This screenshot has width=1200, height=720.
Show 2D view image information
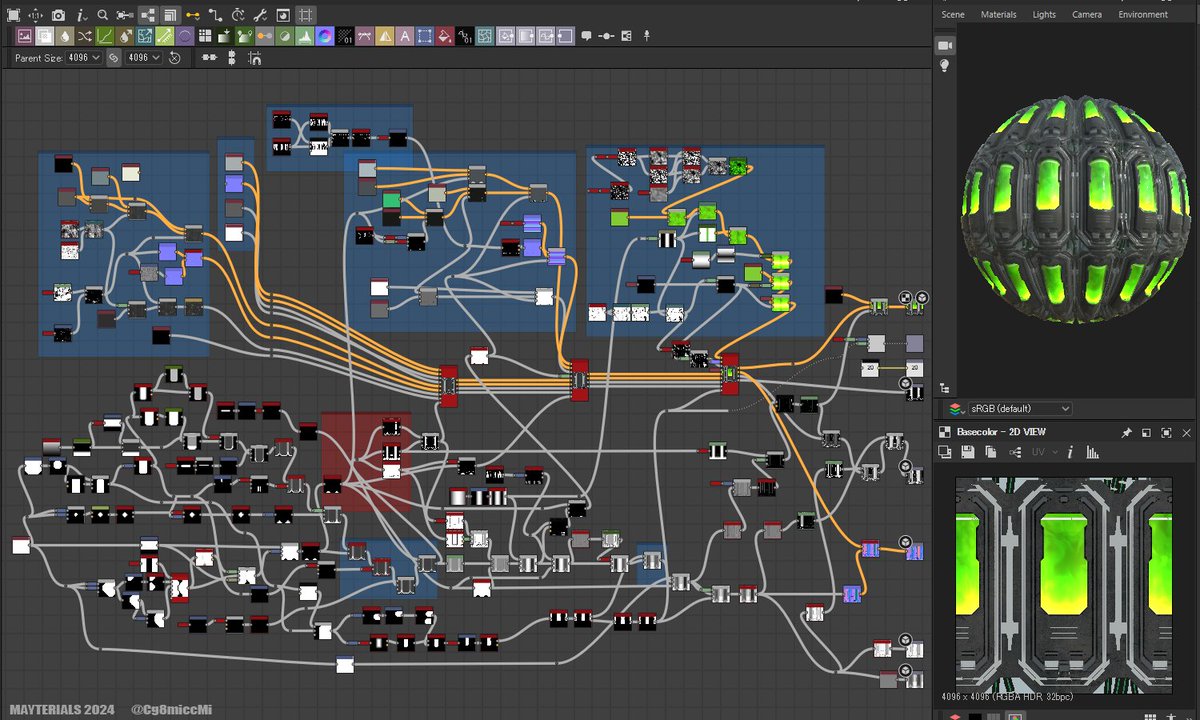1070,452
